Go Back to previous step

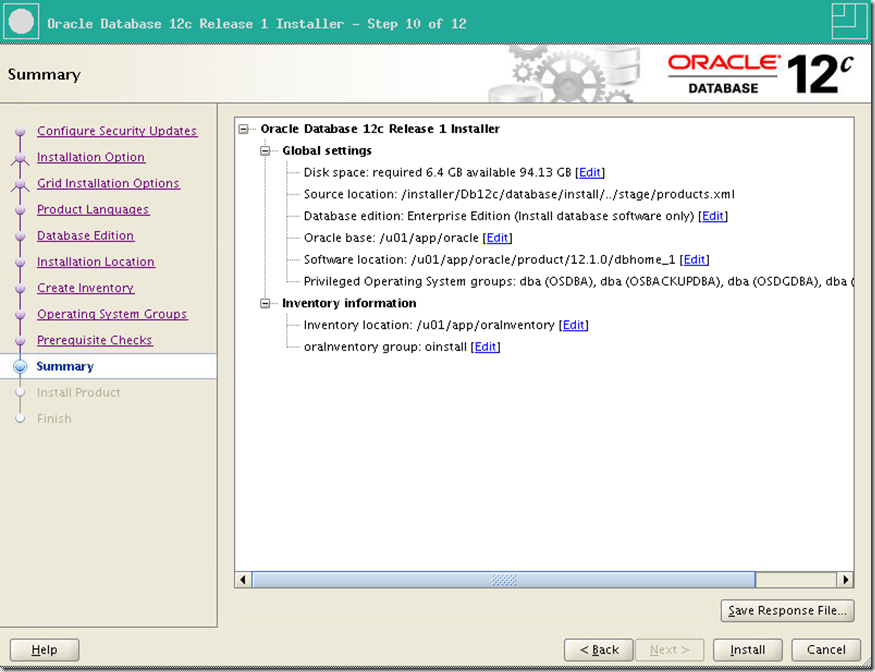599,650
